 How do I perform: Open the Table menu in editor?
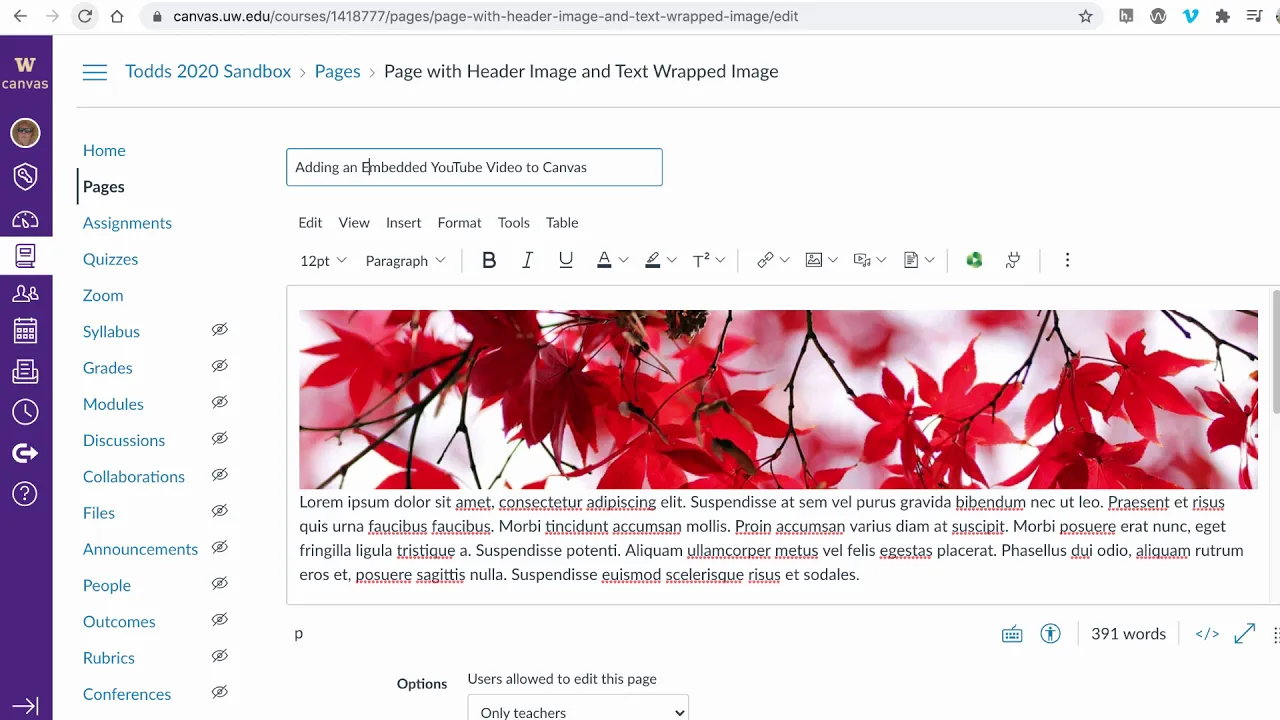tap(562, 222)
